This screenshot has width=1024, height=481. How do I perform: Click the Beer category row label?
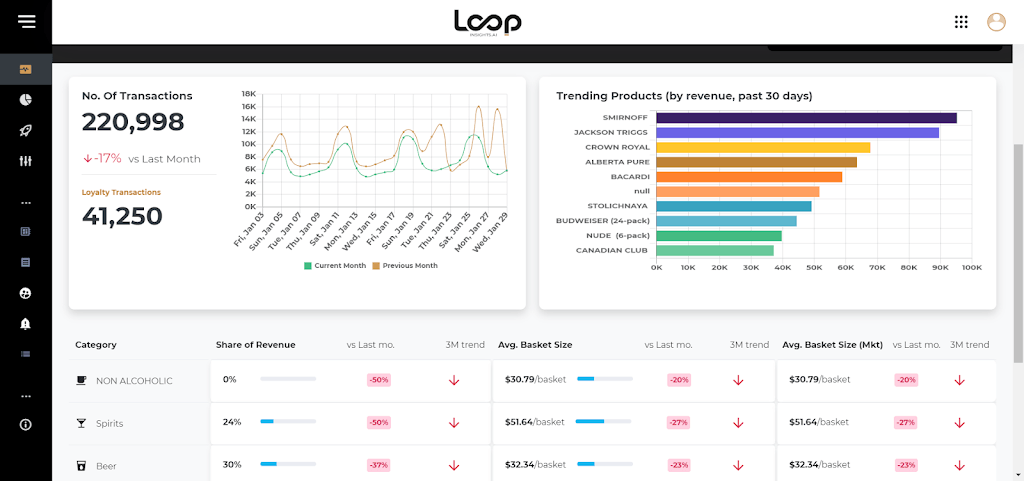click(106, 466)
